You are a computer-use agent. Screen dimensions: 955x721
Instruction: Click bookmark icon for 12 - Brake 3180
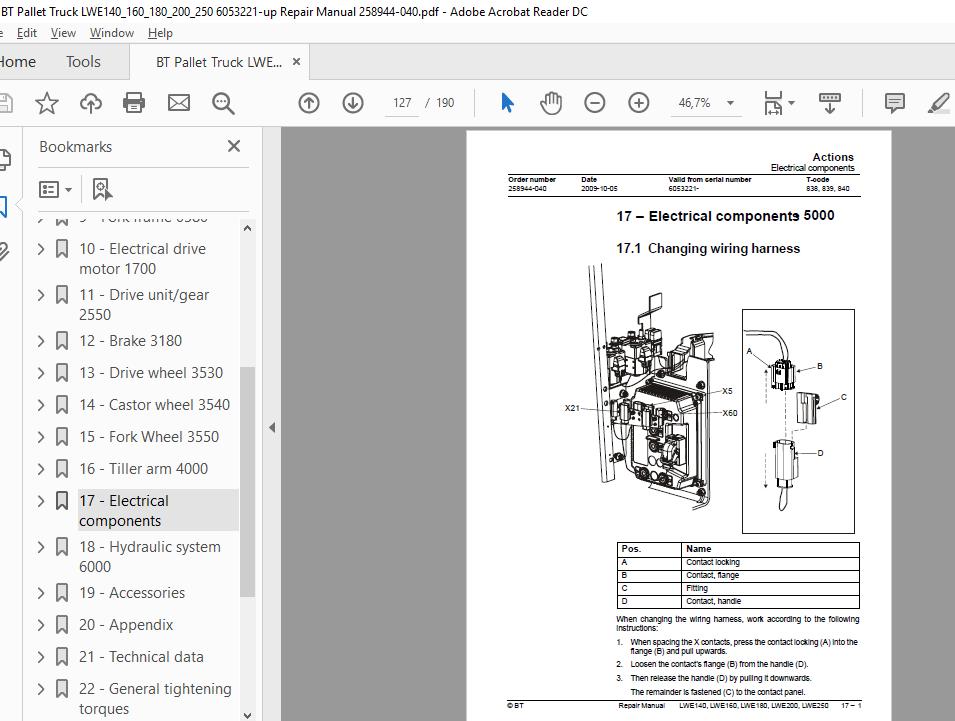coord(62,341)
